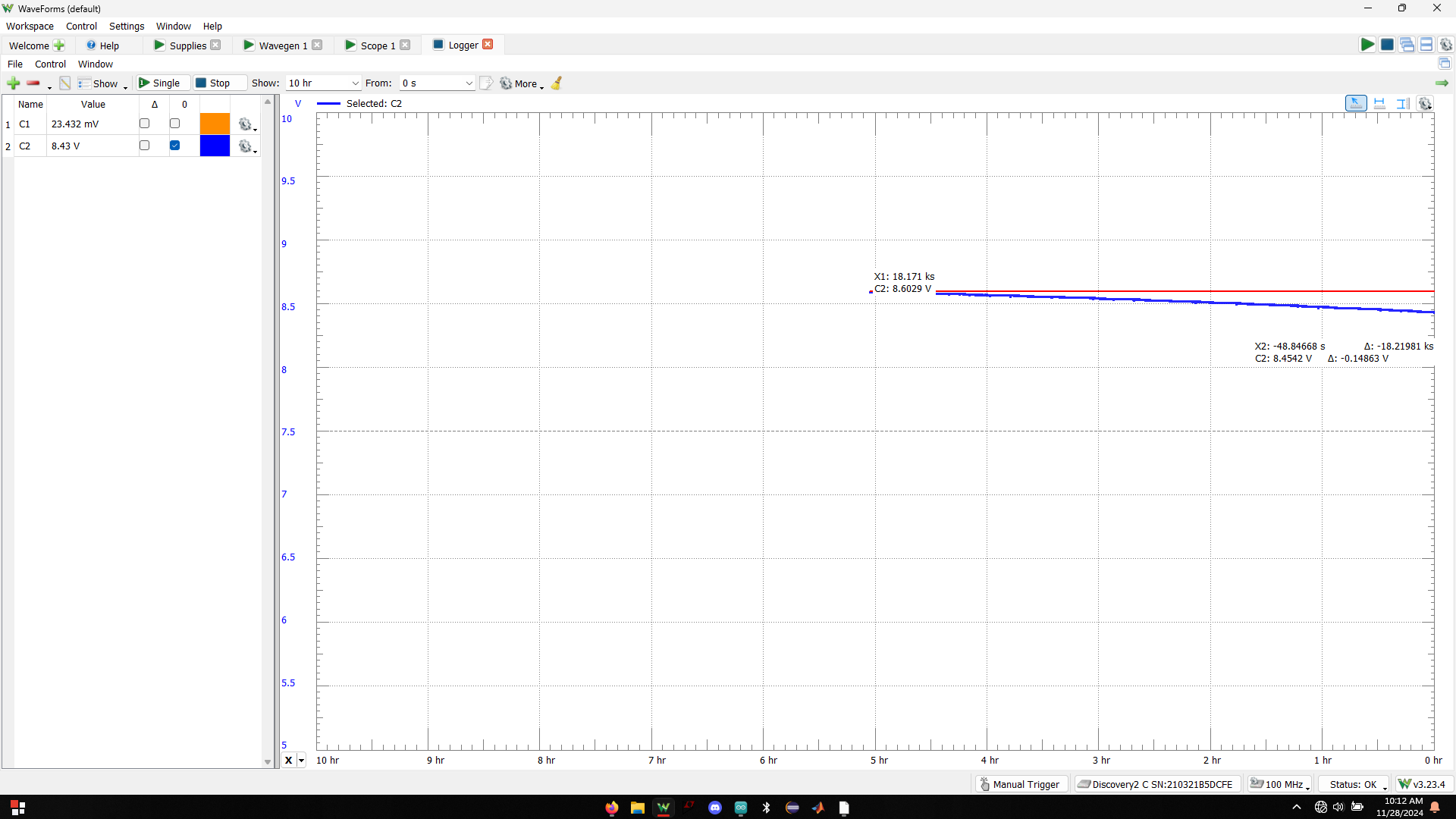Open C1 channel settings gear dropdown

click(247, 124)
